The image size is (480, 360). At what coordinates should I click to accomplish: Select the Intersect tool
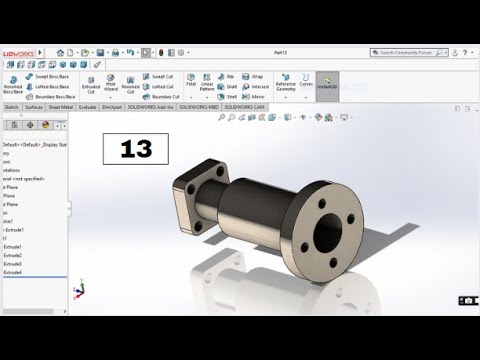coord(255,87)
